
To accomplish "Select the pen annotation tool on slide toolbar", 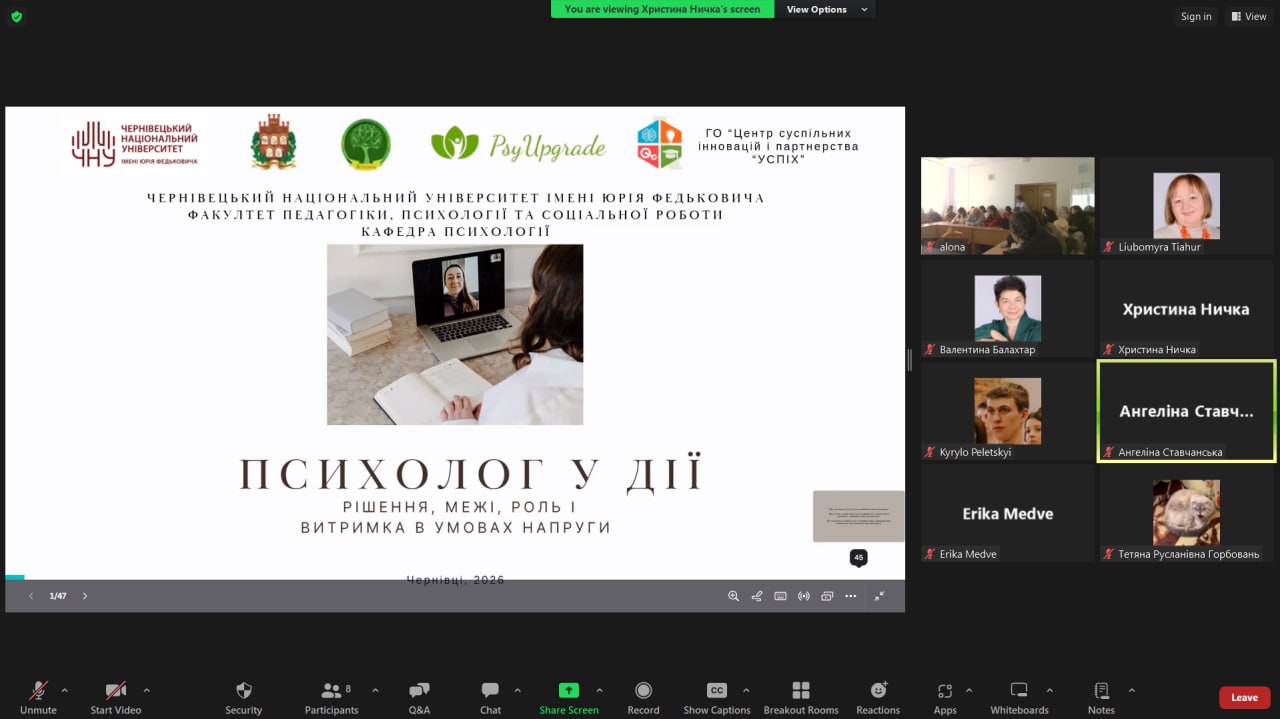I will point(756,596).
